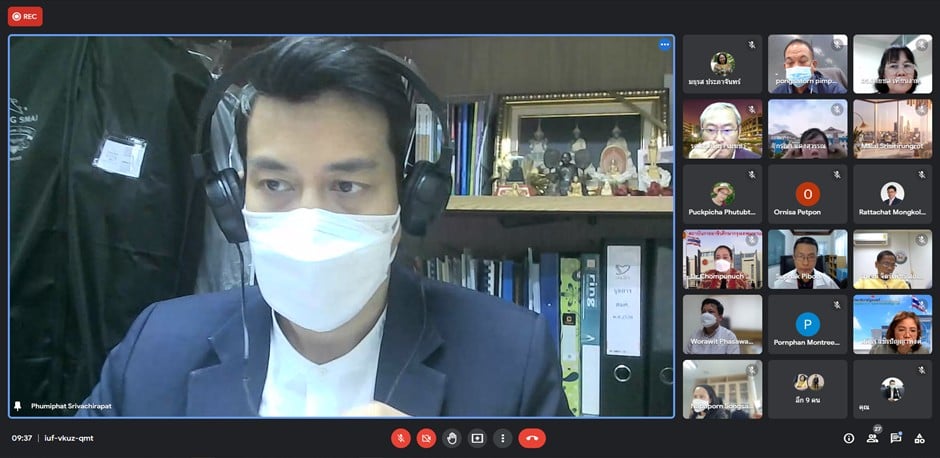
Task: Open the meeting details info icon
Action: coord(849,438)
